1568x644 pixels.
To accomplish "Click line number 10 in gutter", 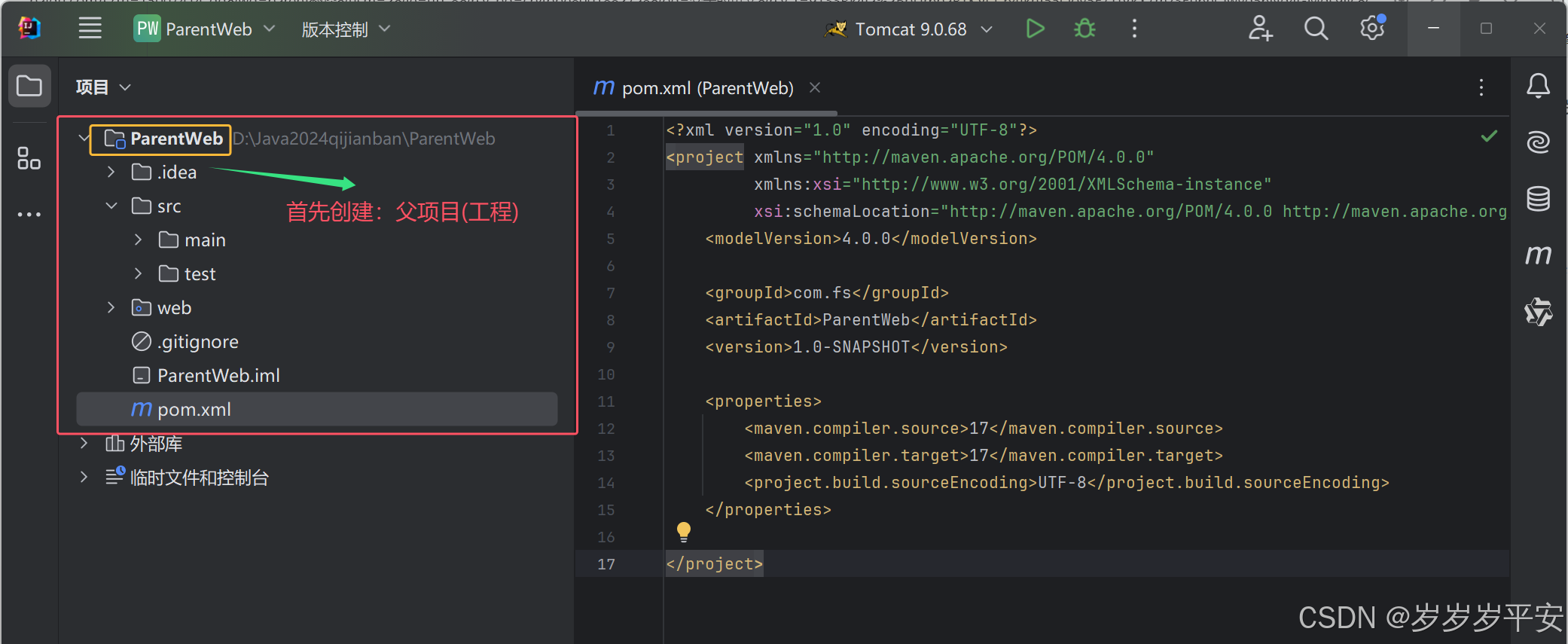I will [x=606, y=374].
